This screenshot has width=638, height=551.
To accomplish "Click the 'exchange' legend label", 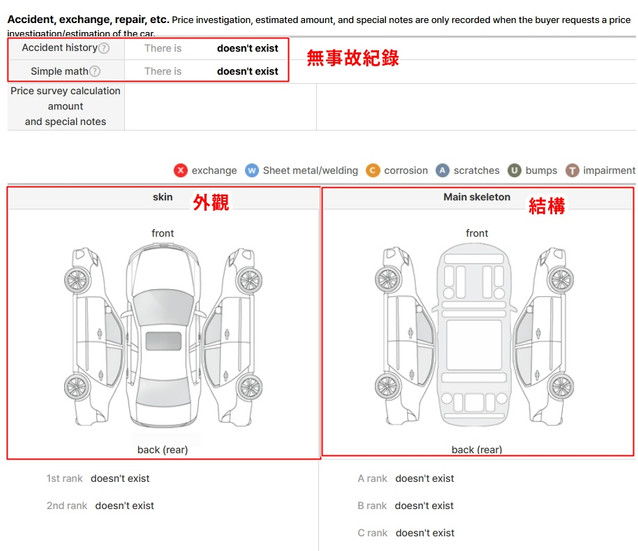I will [x=214, y=171].
